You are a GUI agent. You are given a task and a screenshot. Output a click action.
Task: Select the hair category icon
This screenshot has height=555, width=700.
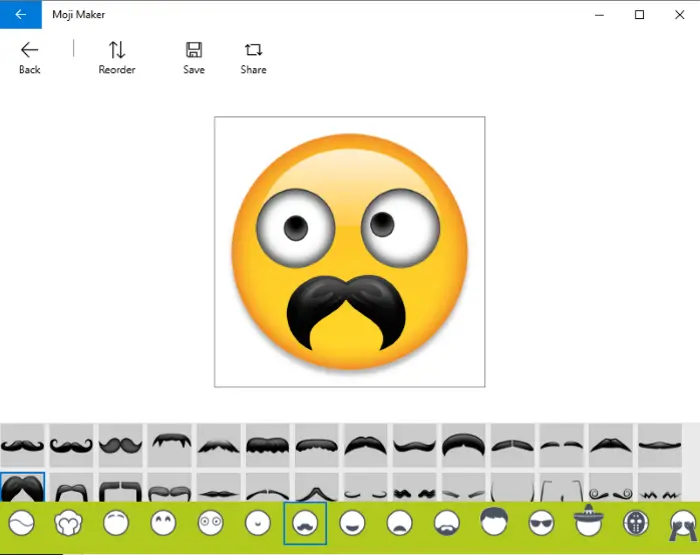coord(494,522)
